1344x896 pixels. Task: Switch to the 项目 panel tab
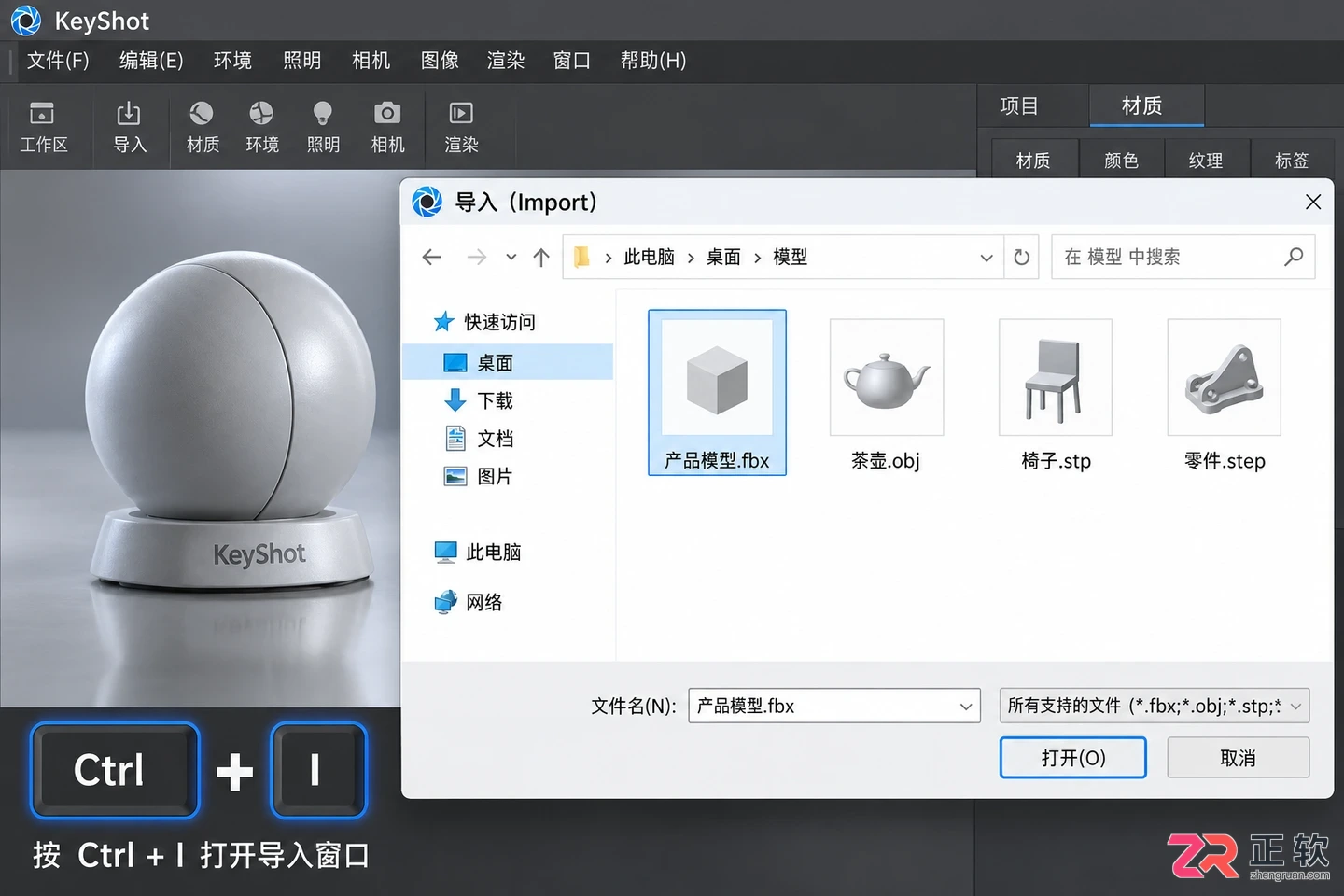tap(1019, 106)
